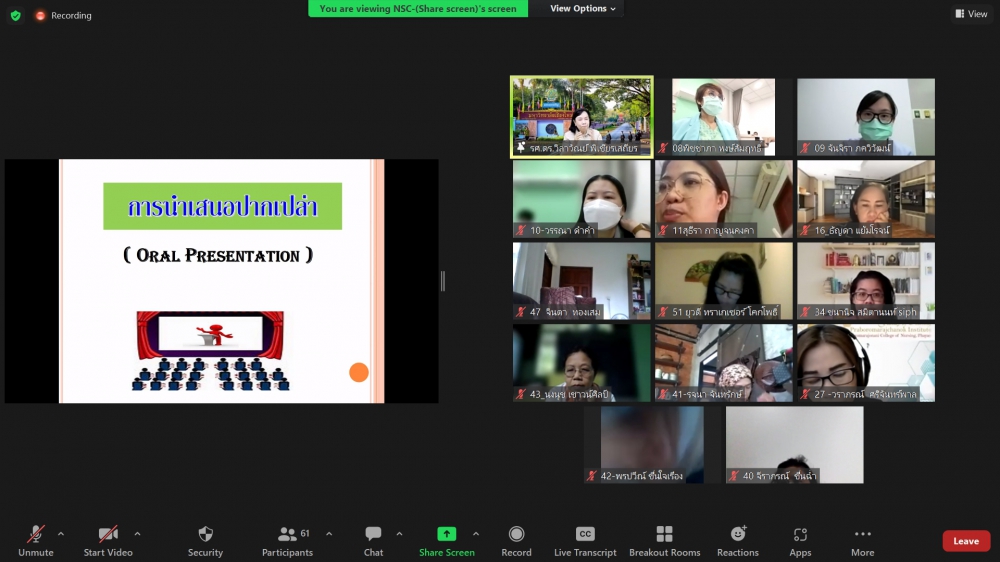Viewport: 1000px width, 562px height.
Task: Open the View Options dropdown
Action: (x=584, y=9)
